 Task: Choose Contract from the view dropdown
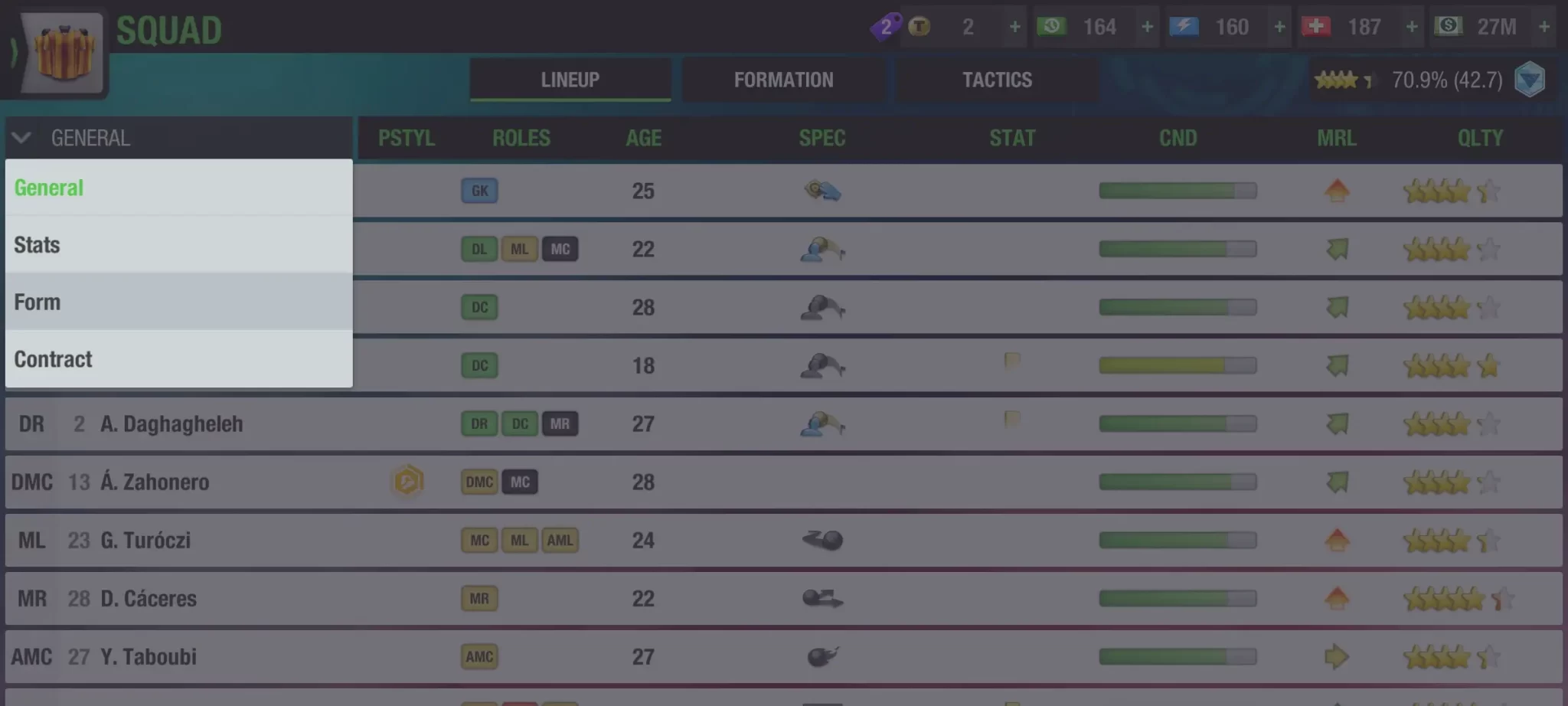click(178, 359)
